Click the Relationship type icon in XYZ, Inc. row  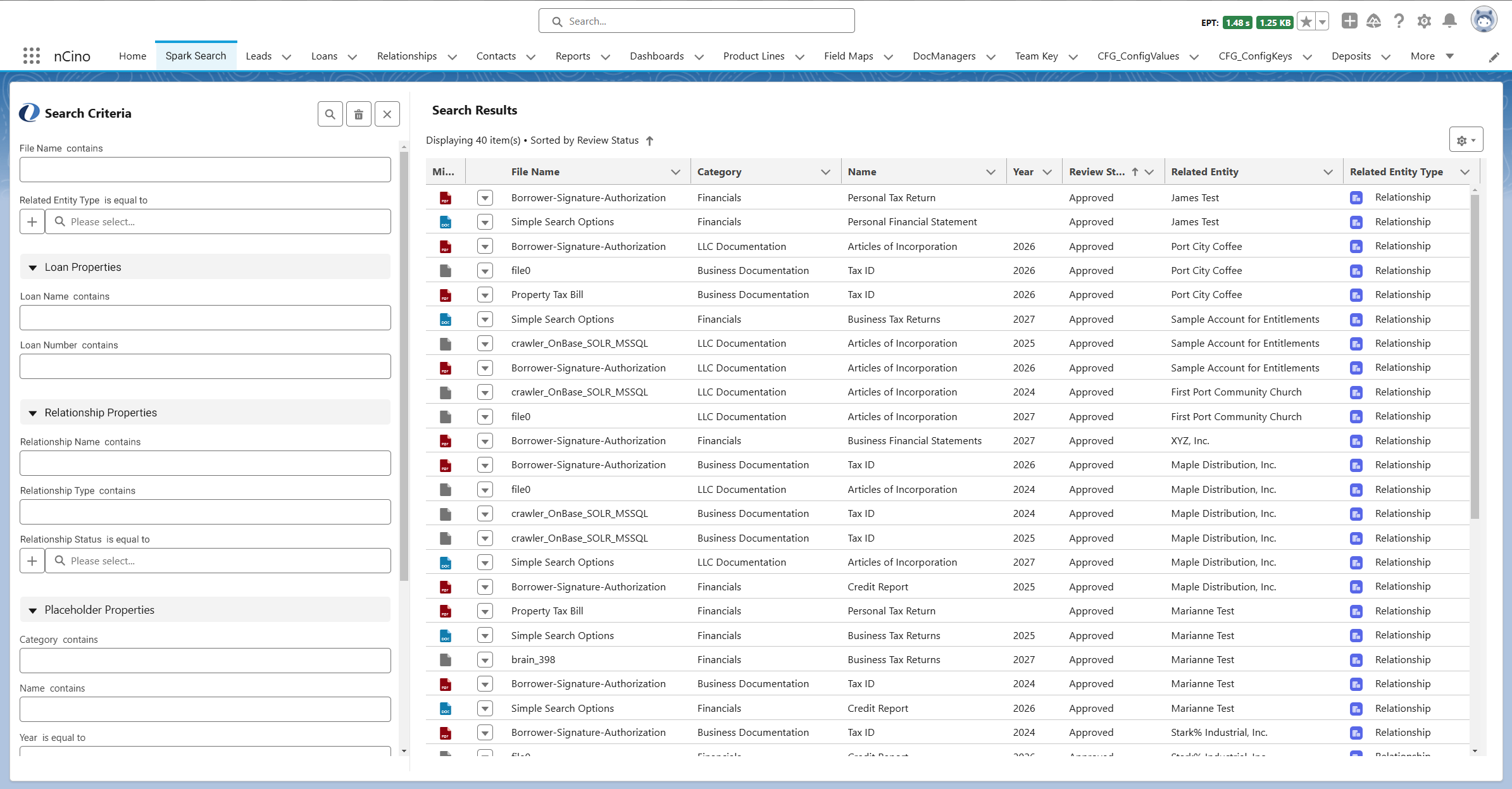click(1356, 441)
